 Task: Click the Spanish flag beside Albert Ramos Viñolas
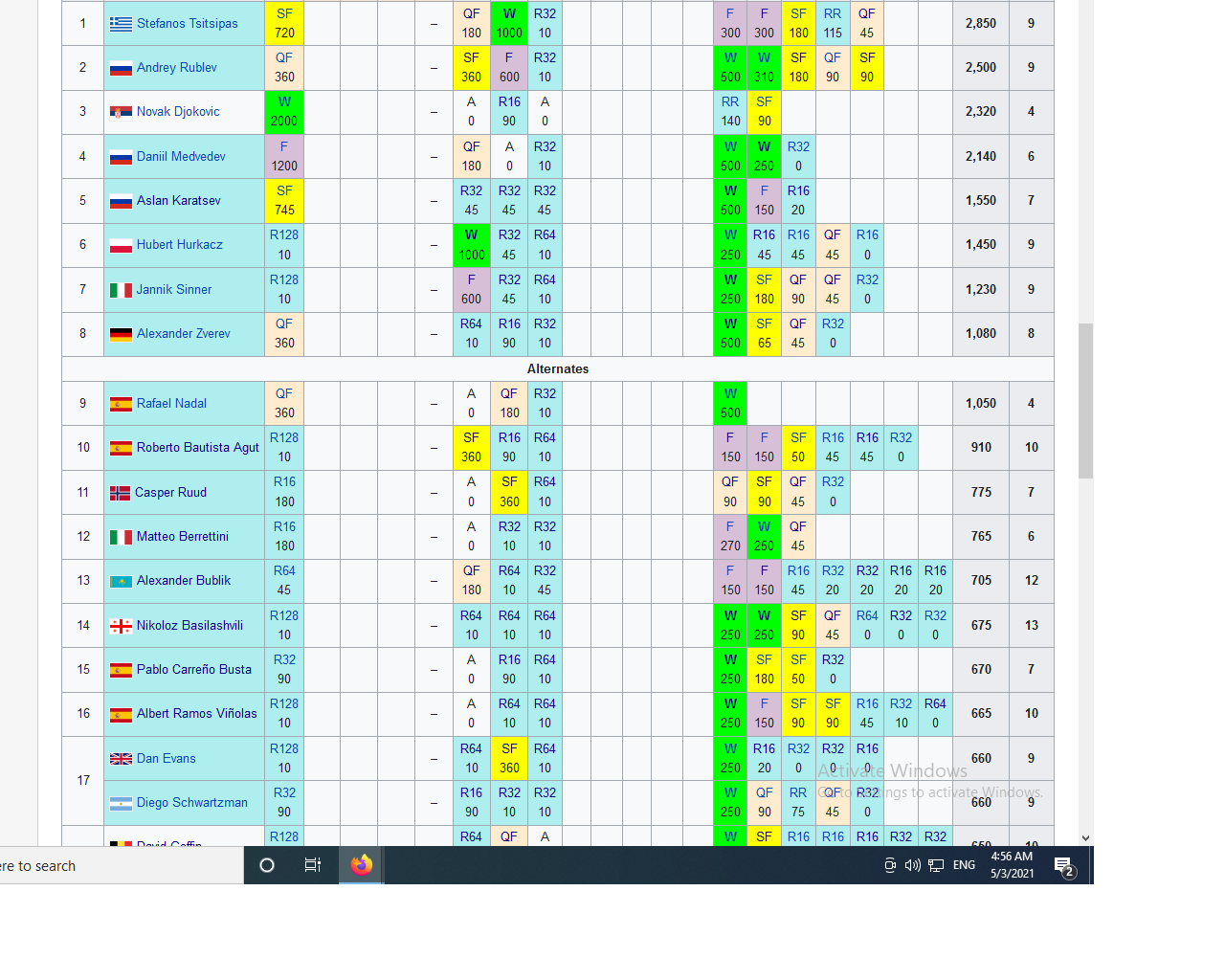coord(121,714)
